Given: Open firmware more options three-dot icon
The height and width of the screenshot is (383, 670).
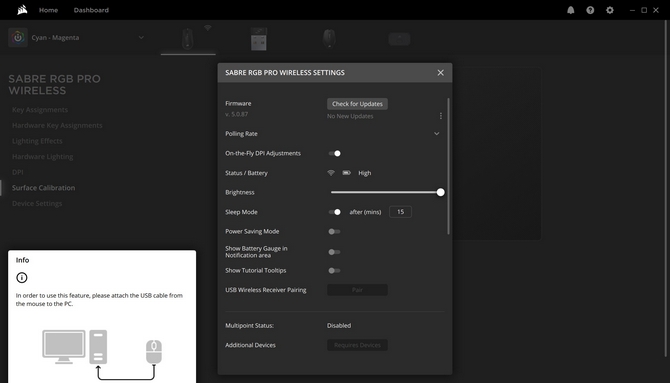Looking at the screenshot, I should pos(441,116).
